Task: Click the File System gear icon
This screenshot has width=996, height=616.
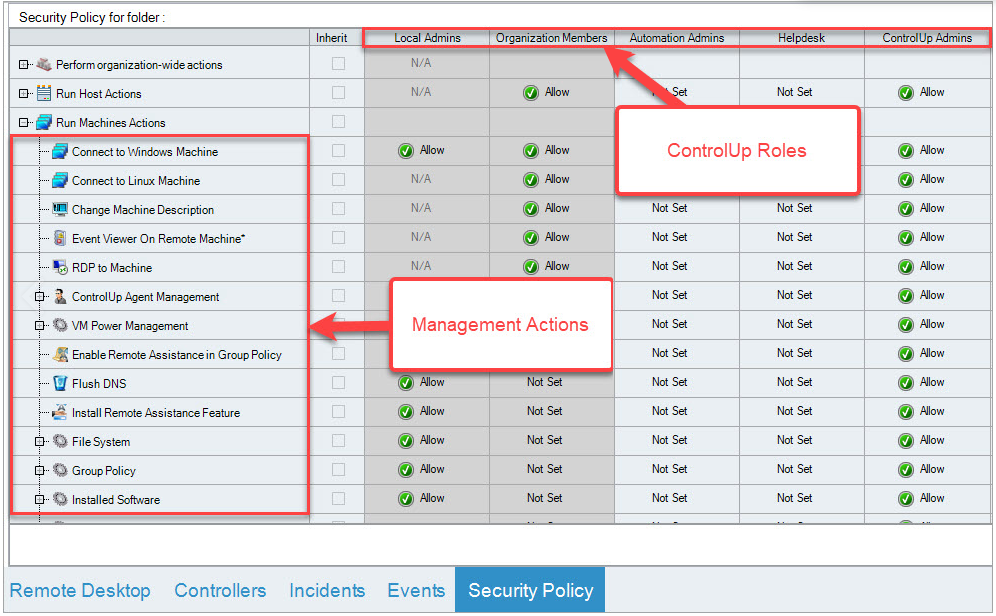Action: [x=60, y=441]
